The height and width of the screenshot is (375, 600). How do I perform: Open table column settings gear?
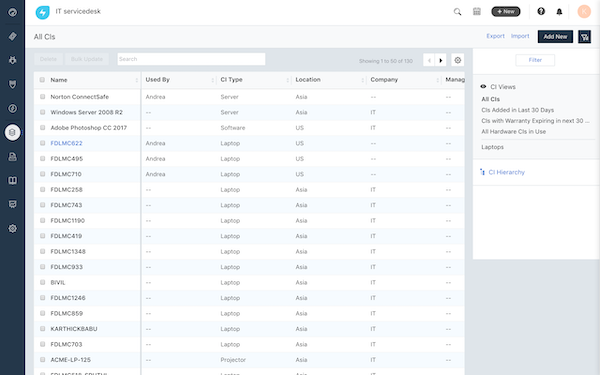point(458,60)
